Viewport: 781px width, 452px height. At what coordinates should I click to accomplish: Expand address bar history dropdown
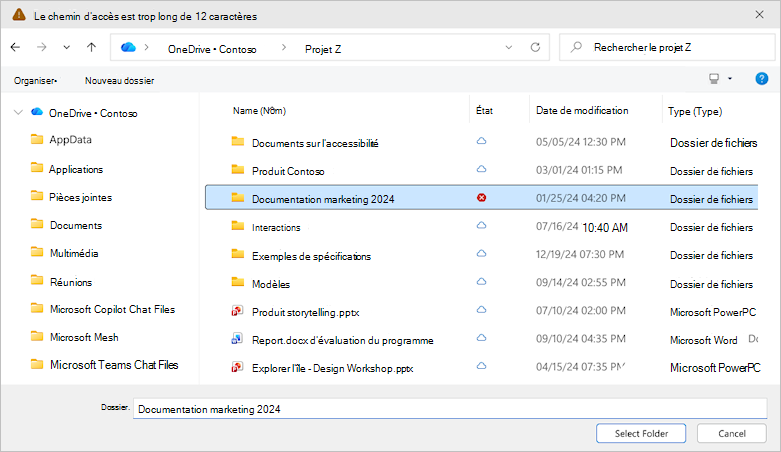509,48
